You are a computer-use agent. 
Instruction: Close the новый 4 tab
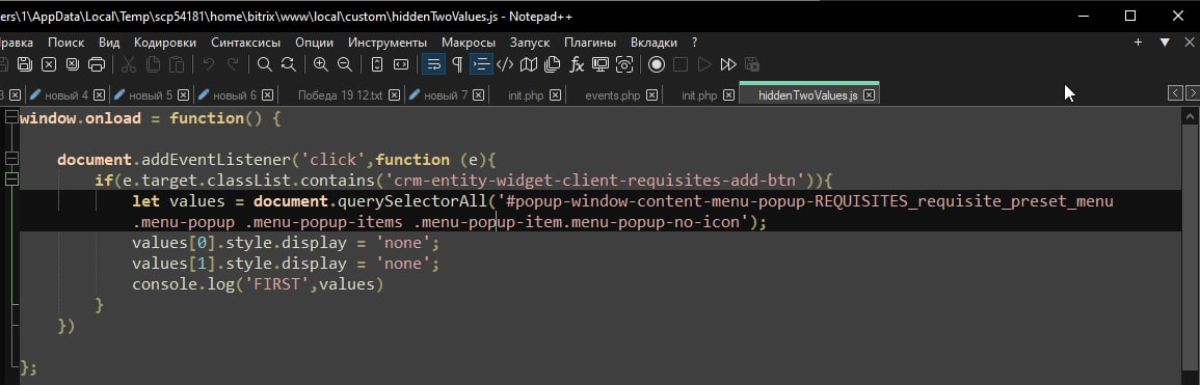(x=100, y=95)
